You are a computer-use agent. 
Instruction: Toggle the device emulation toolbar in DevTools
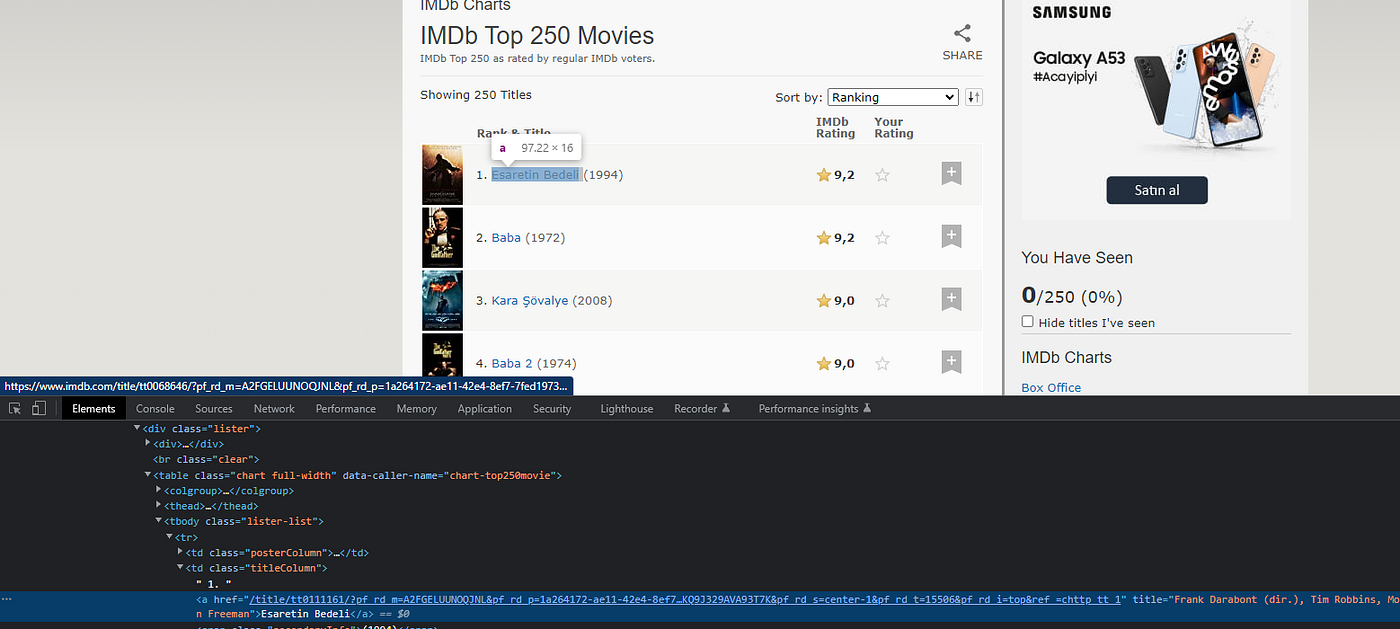[38, 408]
